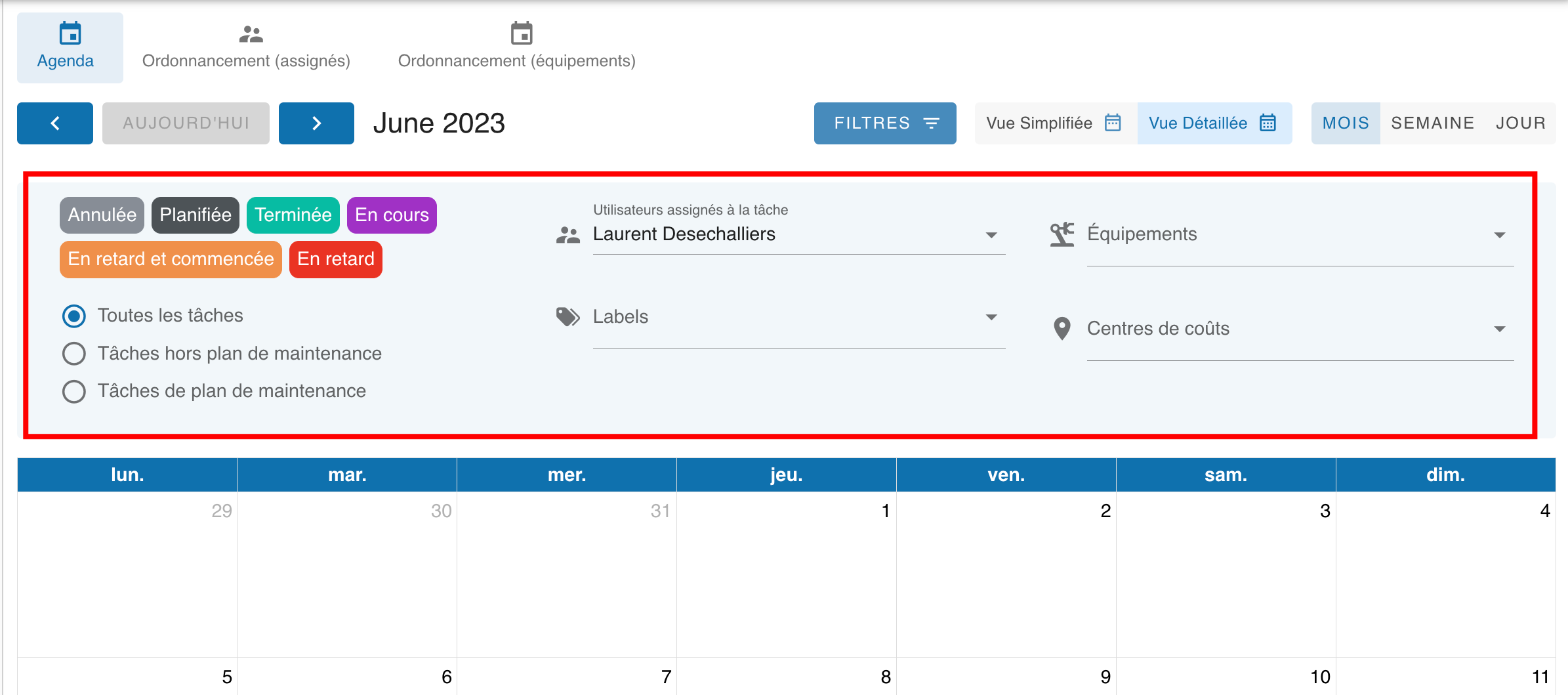Select the Toutes les tâches radio button
The image size is (1568, 695).
(x=74, y=316)
